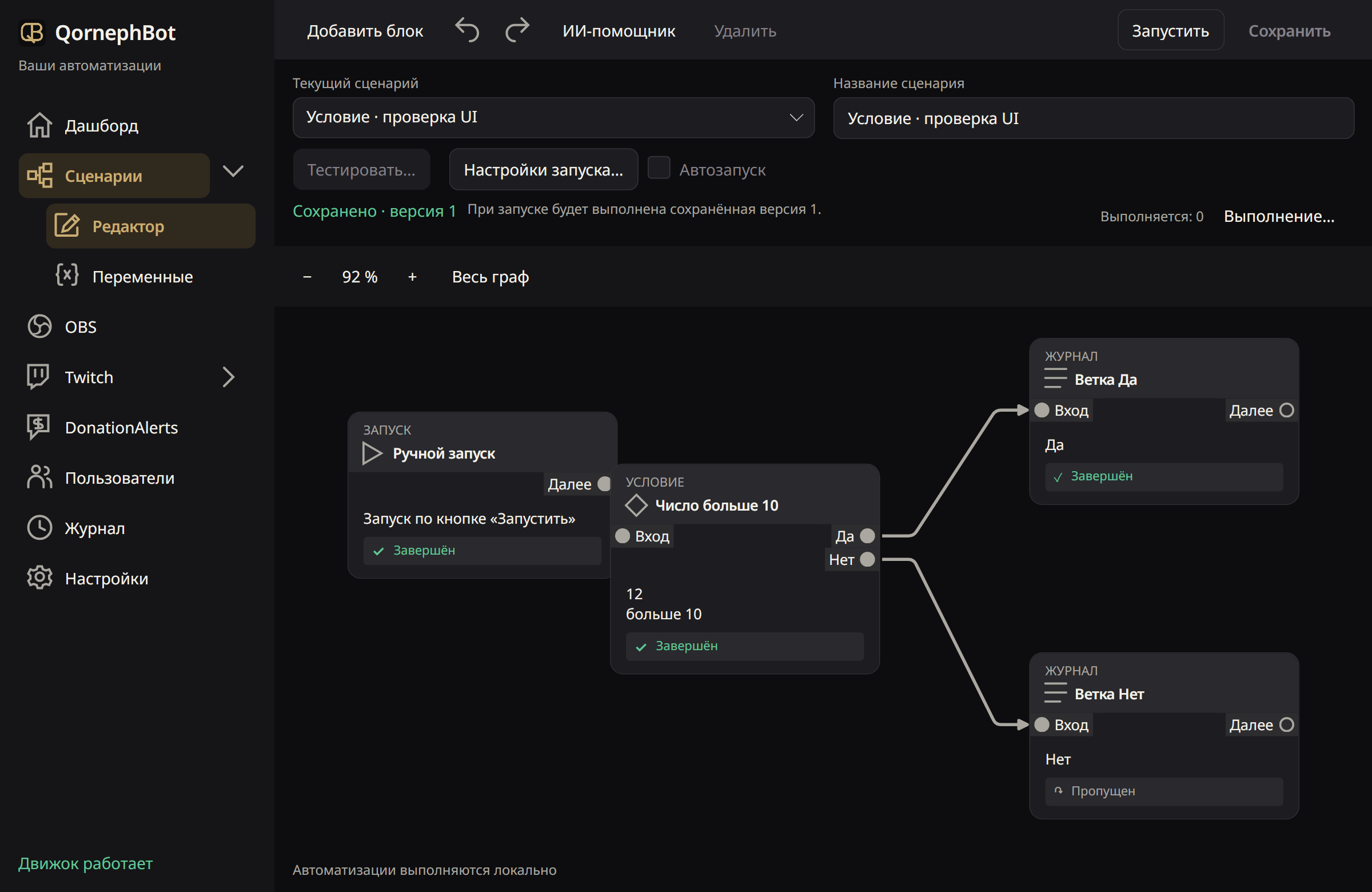Open Dashboard via the house icon
The width and height of the screenshot is (1372, 892).
coord(39,125)
